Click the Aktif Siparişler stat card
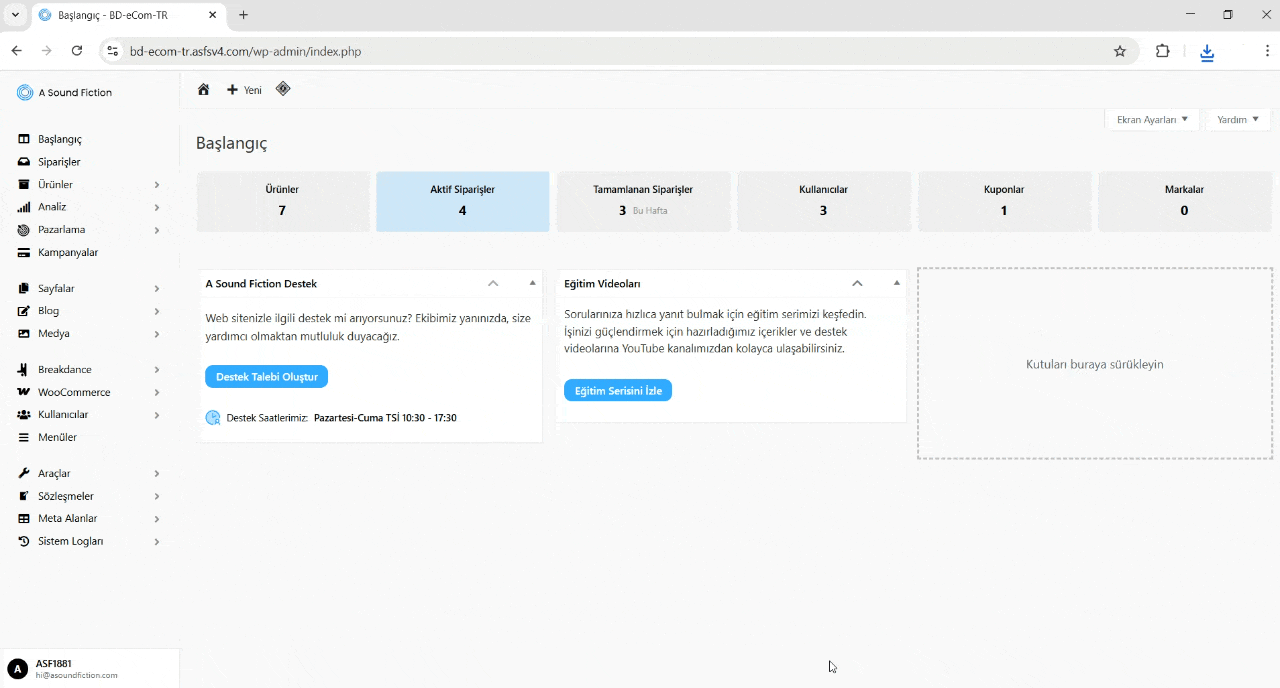This screenshot has height=688, width=1280. tap(462, 201)
